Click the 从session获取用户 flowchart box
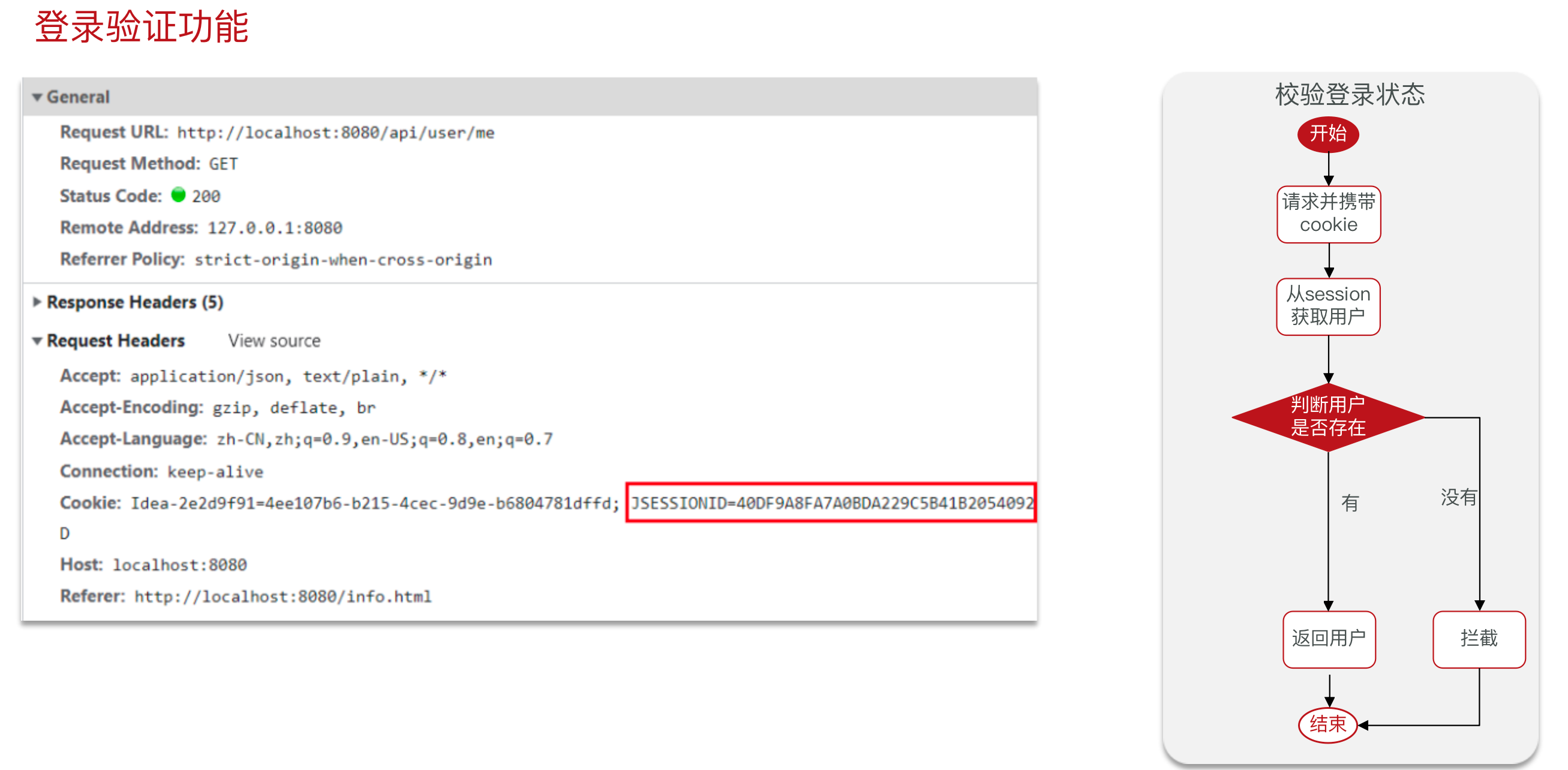1568x770 pixels. click(x=1328, y=307)
